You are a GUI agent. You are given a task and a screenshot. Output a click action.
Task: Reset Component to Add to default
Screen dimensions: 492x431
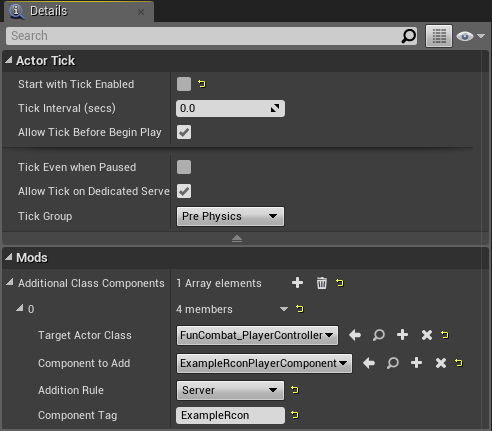pos(459,363)
